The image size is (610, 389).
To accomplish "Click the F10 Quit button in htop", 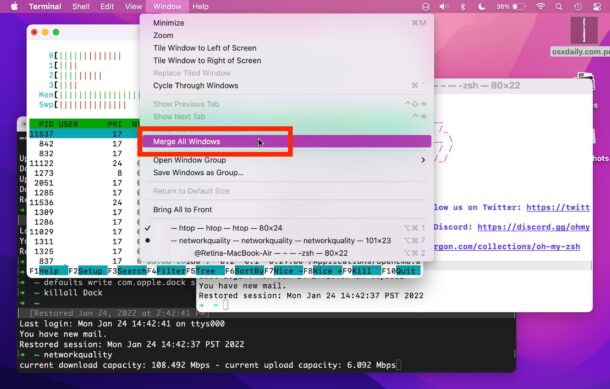I will pyautogui.click(x=401, y=271).
